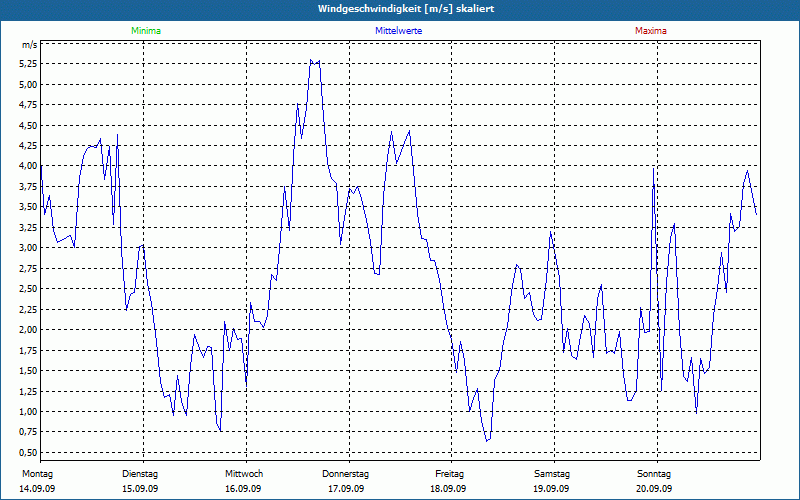Click the 5,00 y-axis value
The width and height of the screenshot is (800, 500).
[30, 84]
